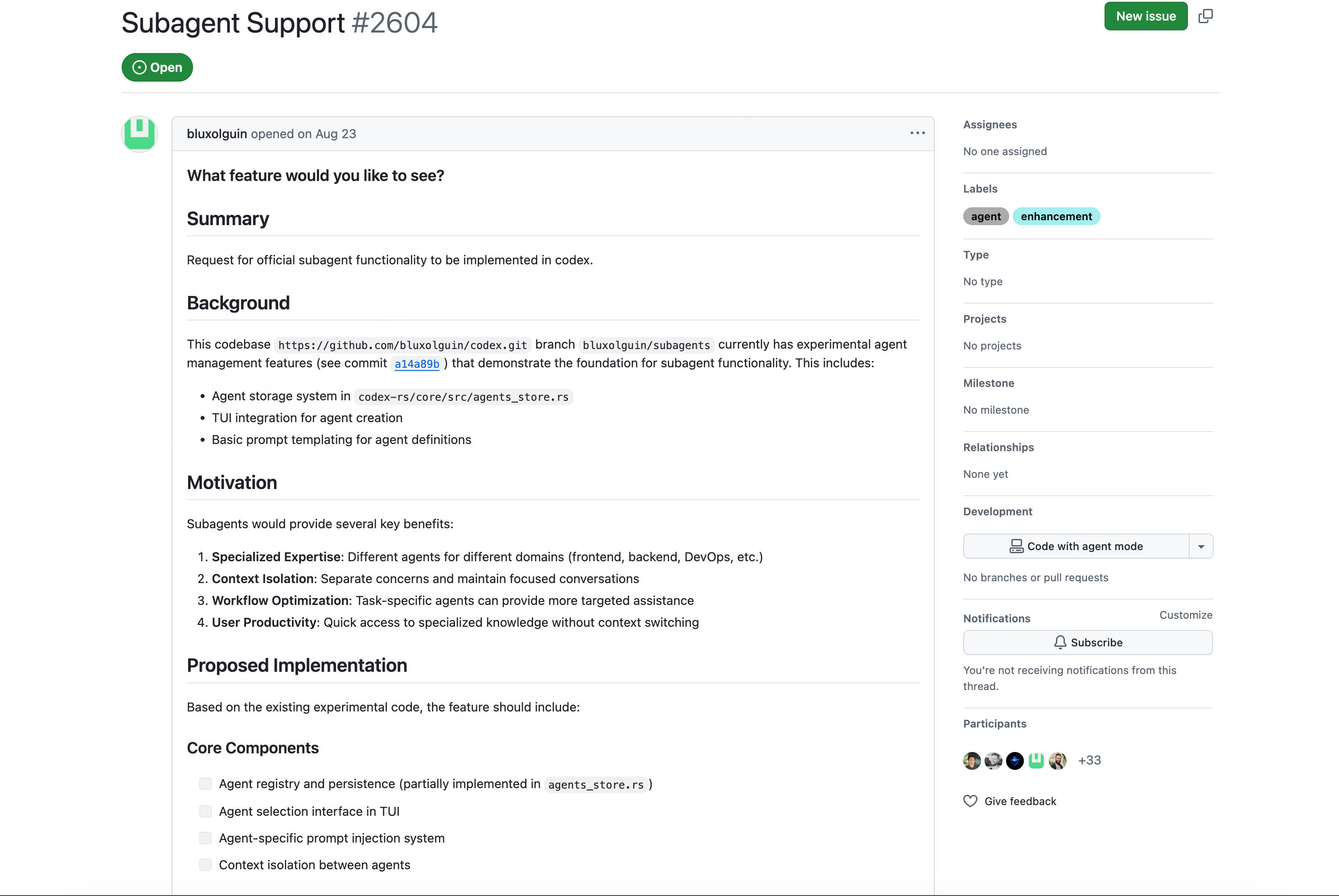Click the dark blue participant avatar
Image resolution: width=1339 pixels, height=896 pixels.
pyautogui.click(x=1015, y=760)
